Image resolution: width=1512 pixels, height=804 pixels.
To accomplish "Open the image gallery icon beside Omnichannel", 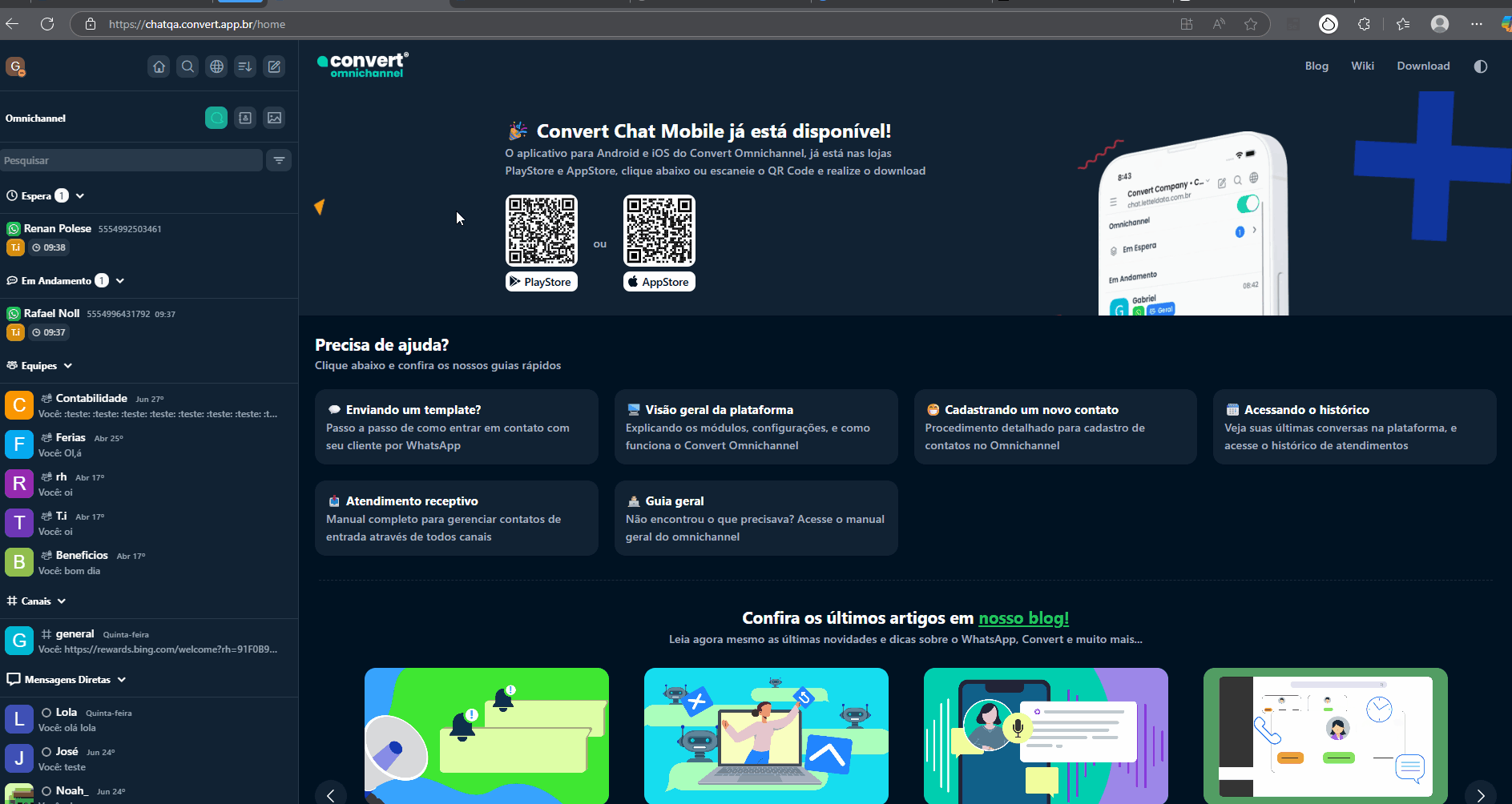I will point(274,118).
